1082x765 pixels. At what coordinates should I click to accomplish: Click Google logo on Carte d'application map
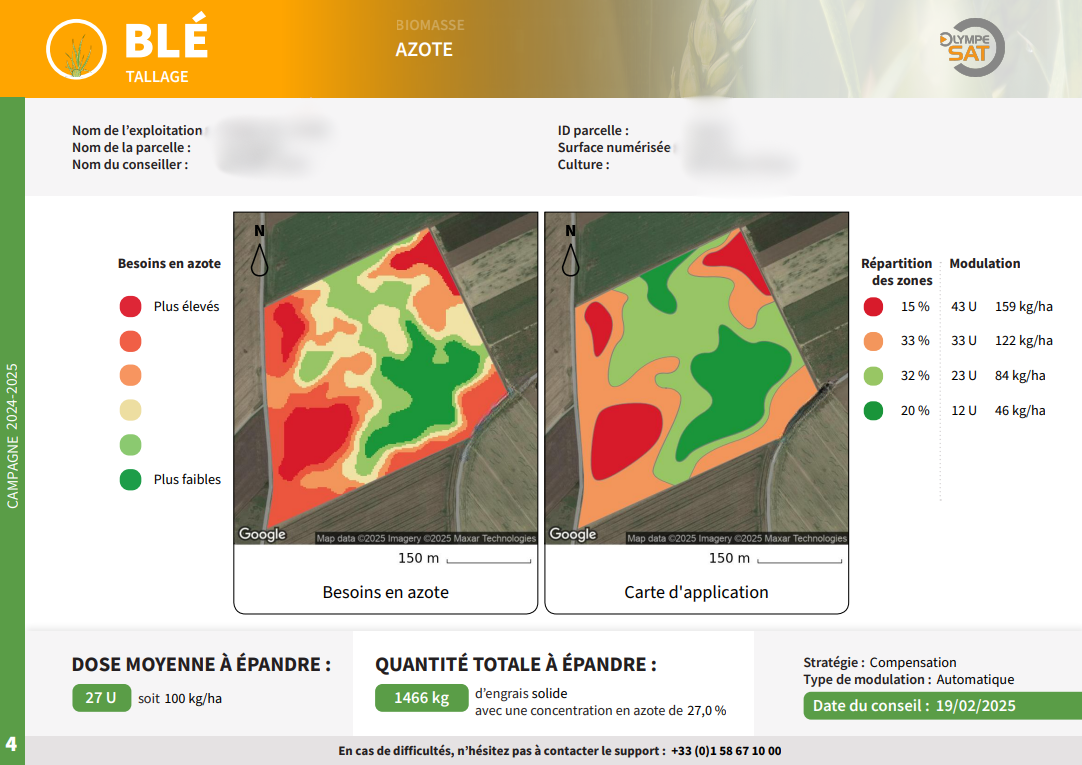(x=573, y=535)
